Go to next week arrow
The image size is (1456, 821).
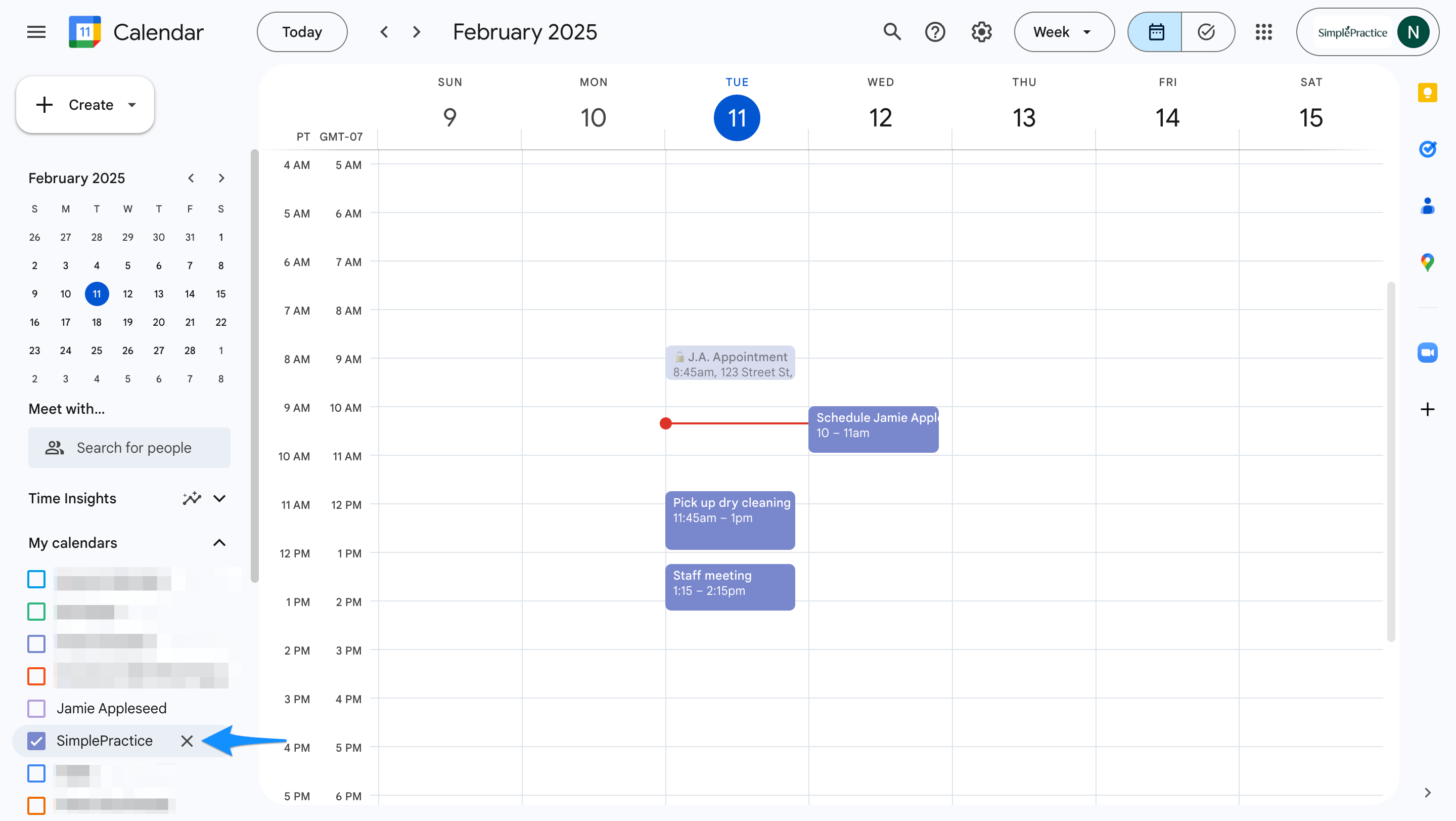pos(417,32)
